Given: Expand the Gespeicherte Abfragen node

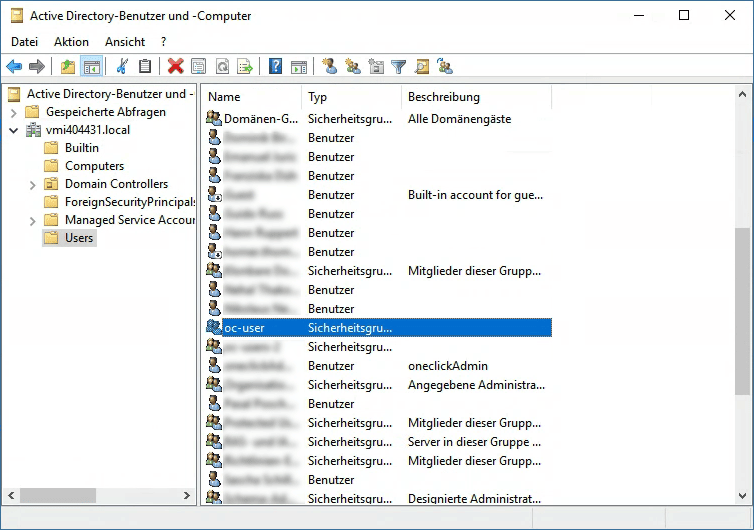Looking at the screenshot, I should [14, 112].
